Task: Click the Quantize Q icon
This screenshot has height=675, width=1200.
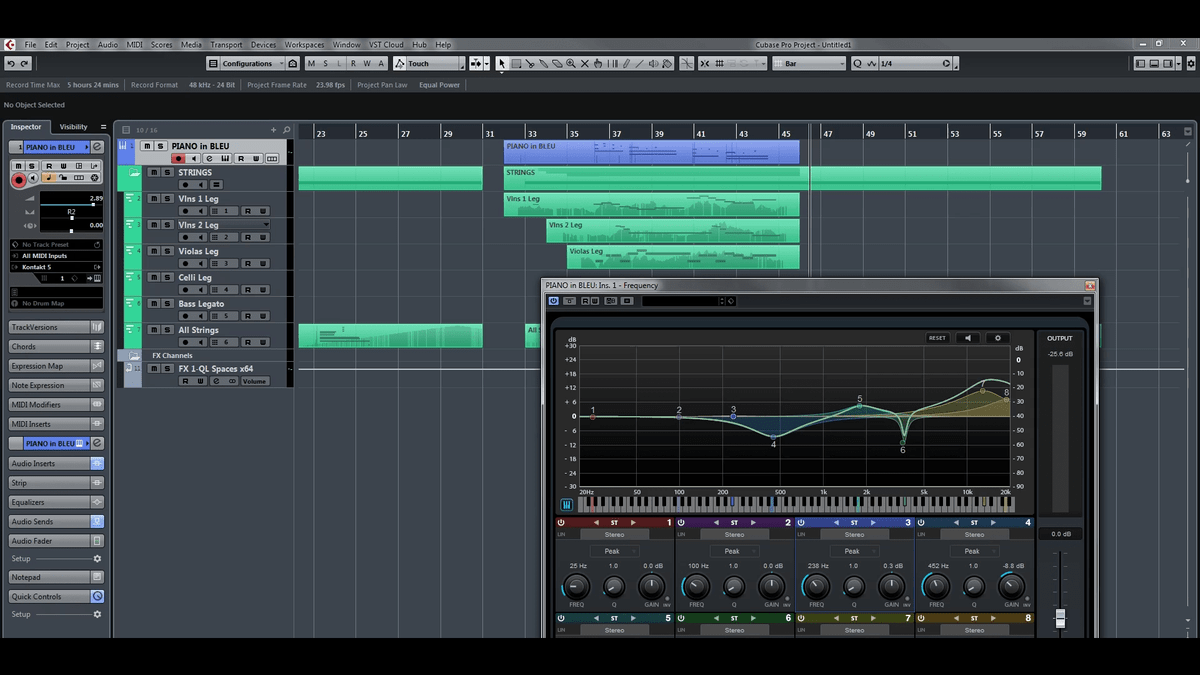Action: click(857, 63)
